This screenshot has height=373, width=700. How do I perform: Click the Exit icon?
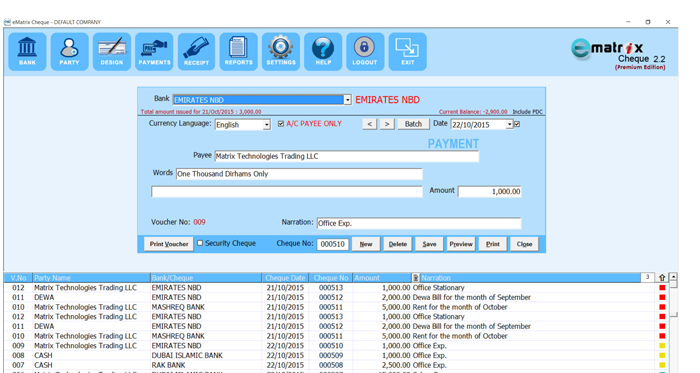pos(408,52)
